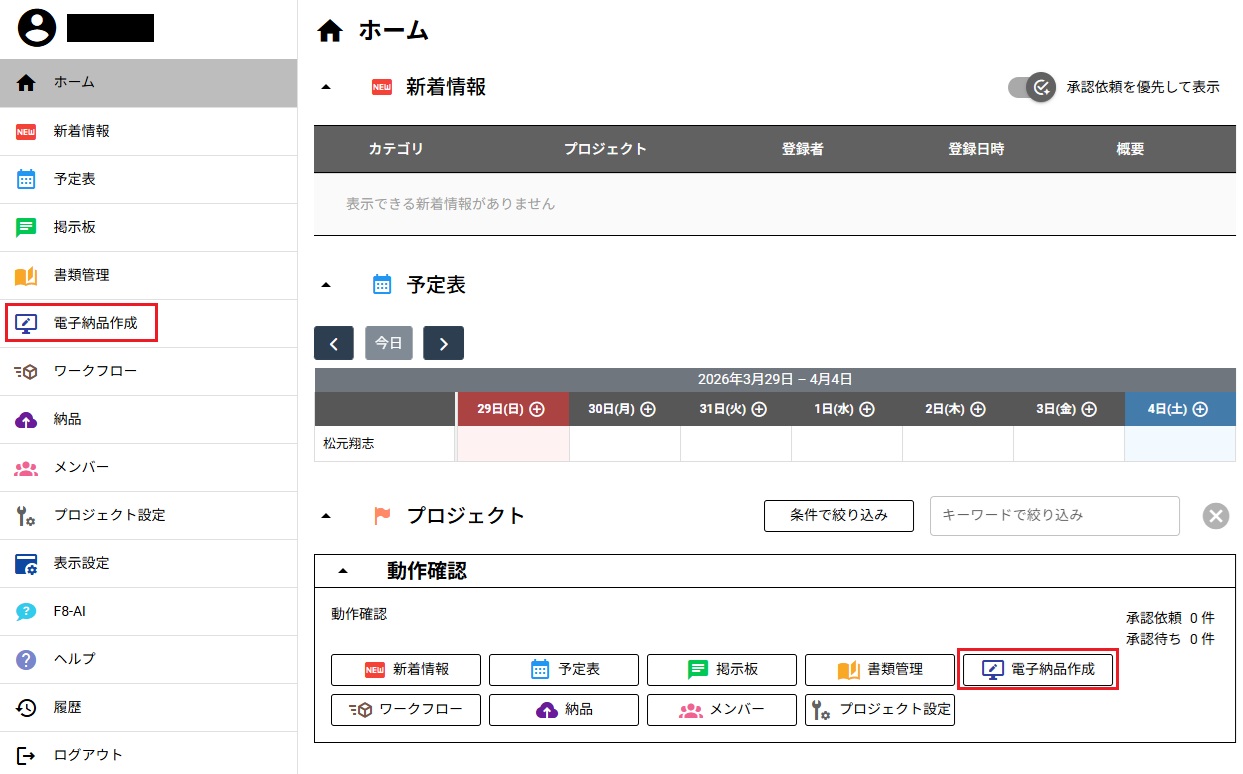
Task: Click the ヘルプ question mark icon
Action: click(26, 659)
